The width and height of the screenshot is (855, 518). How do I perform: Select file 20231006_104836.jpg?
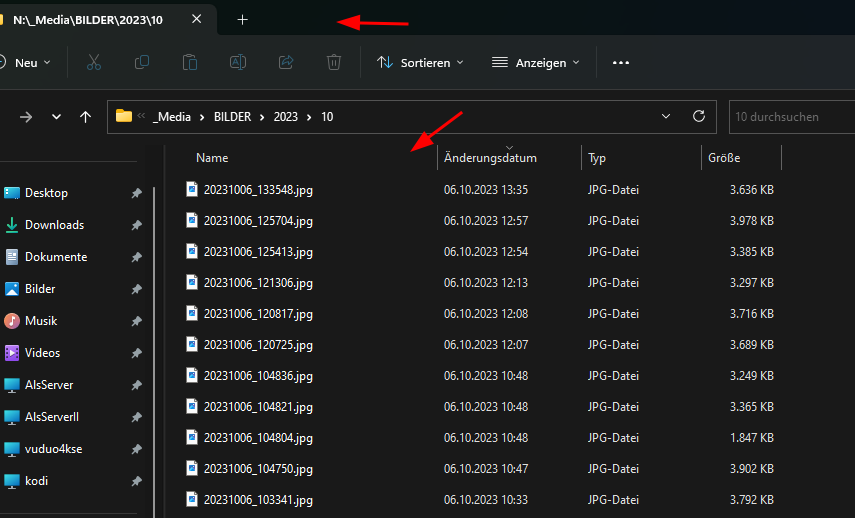258,376
